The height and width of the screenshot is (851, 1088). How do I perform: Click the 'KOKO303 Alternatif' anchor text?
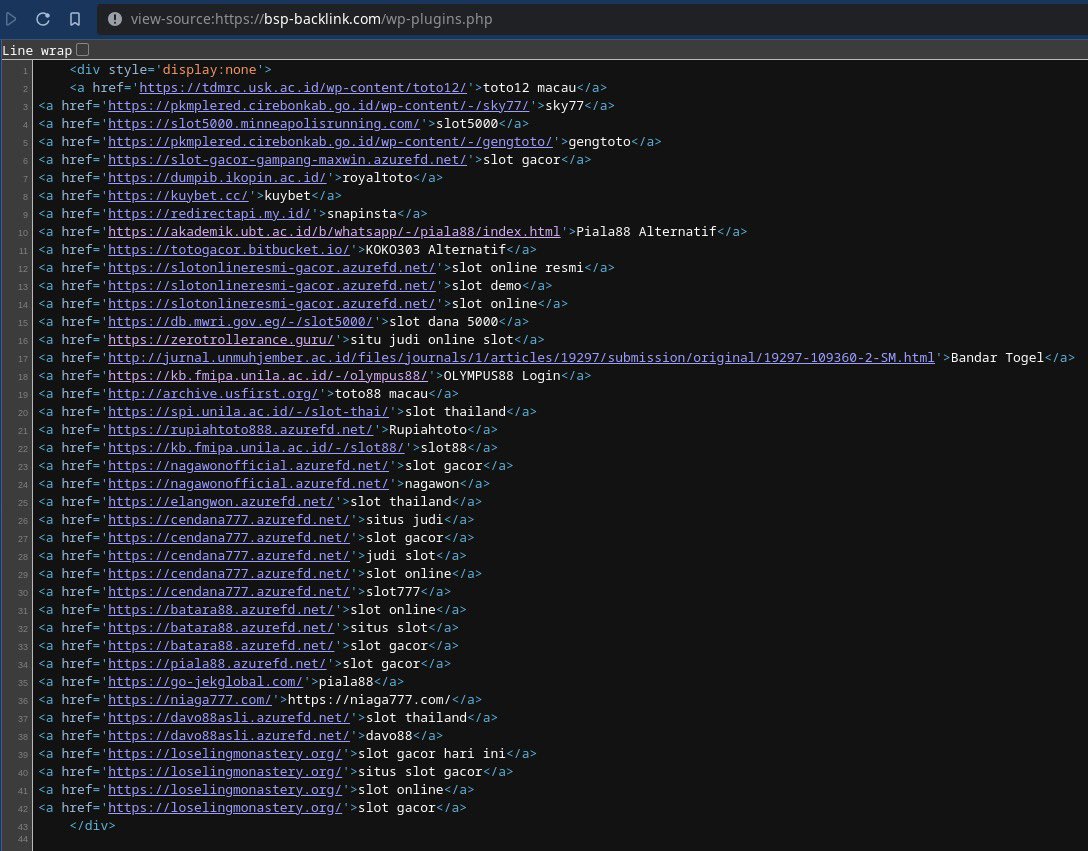point(436,250)
